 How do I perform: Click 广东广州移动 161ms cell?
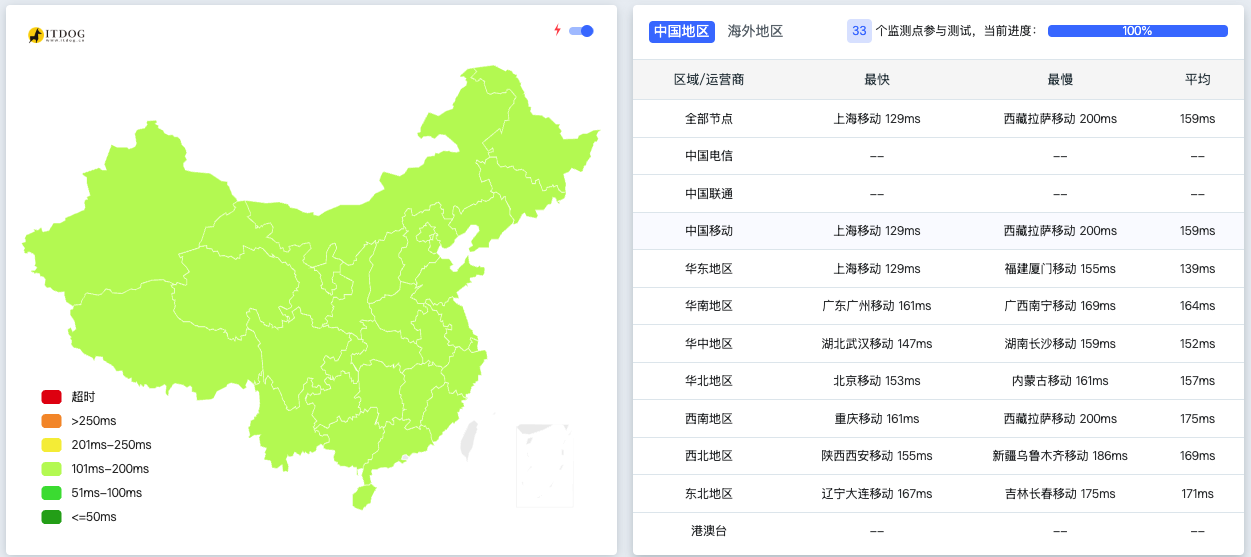pyautogui.click(x=877, y=306)
